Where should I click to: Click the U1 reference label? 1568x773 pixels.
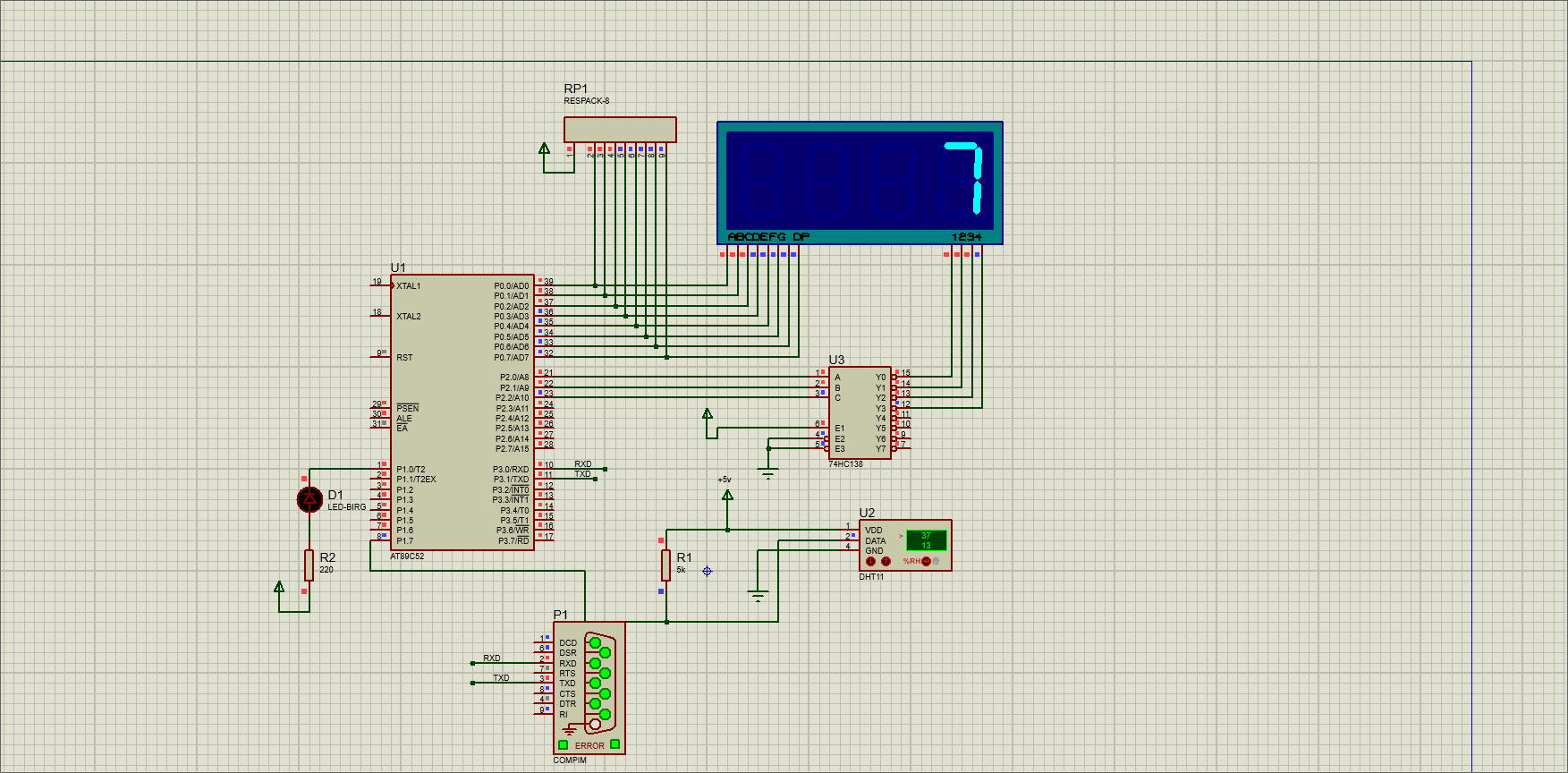click(x=398, y=268)
